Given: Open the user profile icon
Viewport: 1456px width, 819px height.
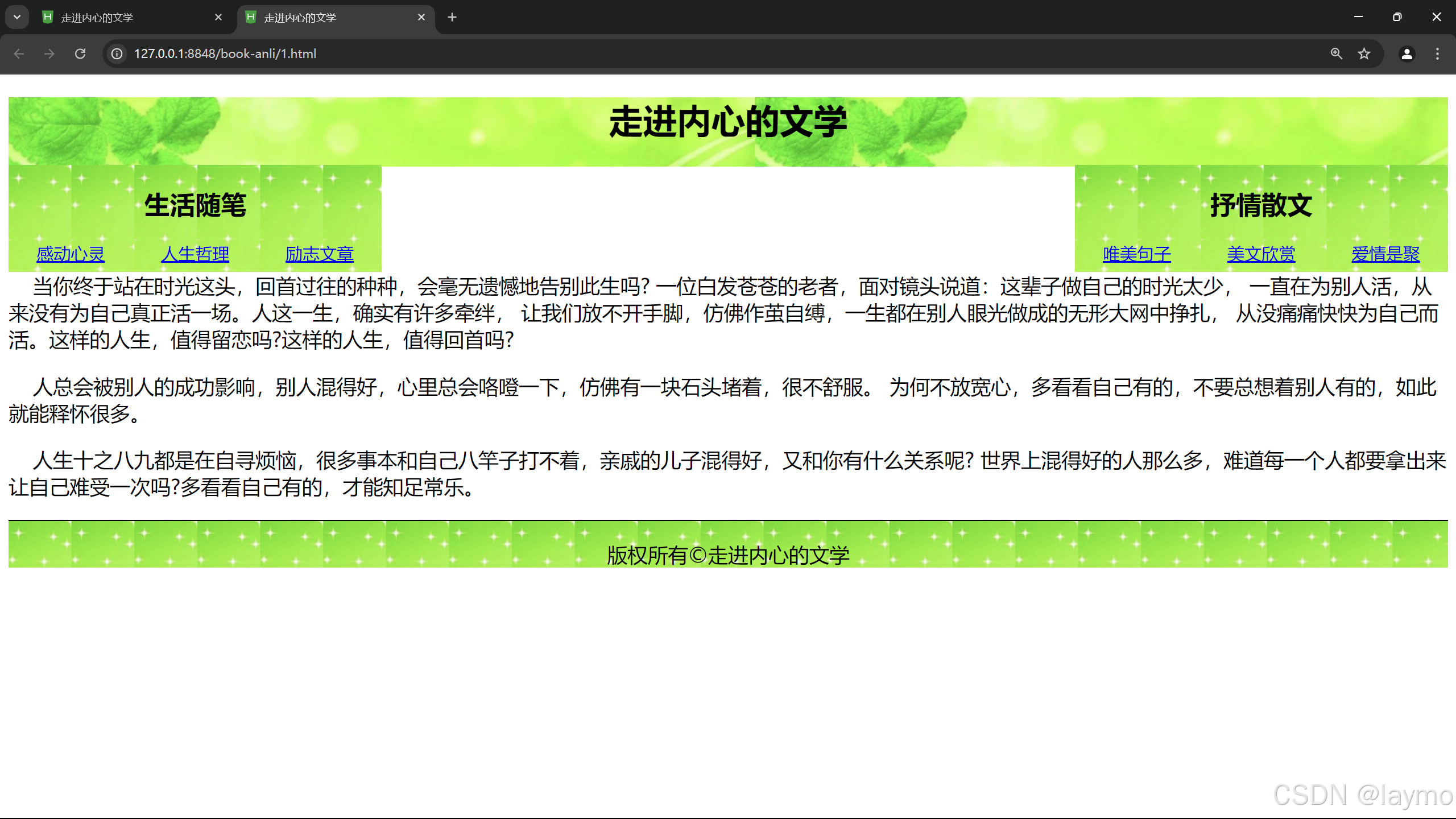Looking at the screenshot, I should tap(1407, 53).
